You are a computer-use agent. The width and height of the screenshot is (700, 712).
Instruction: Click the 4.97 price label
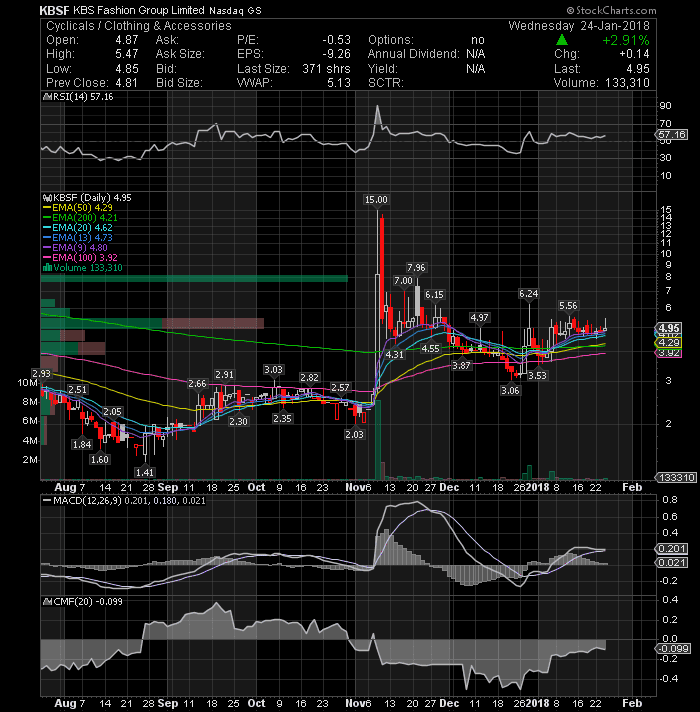tap(479, 317)
